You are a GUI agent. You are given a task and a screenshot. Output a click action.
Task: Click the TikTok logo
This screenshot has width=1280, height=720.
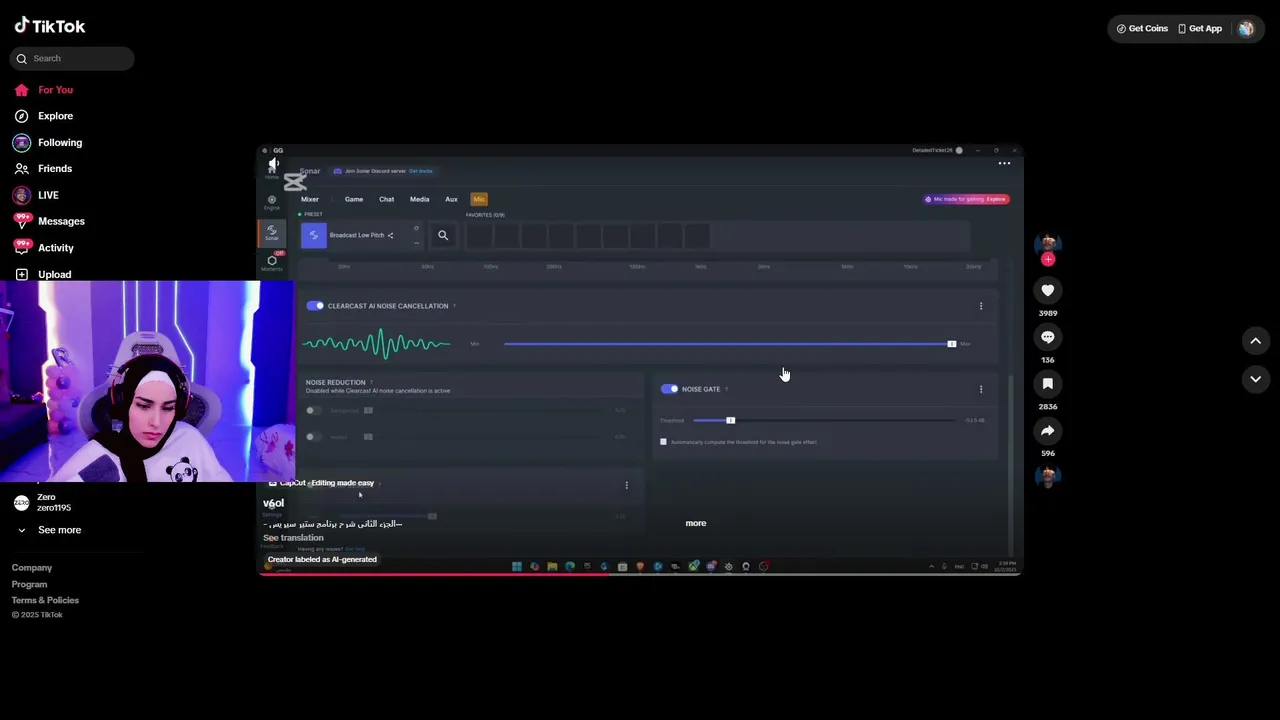pos(50,26)
